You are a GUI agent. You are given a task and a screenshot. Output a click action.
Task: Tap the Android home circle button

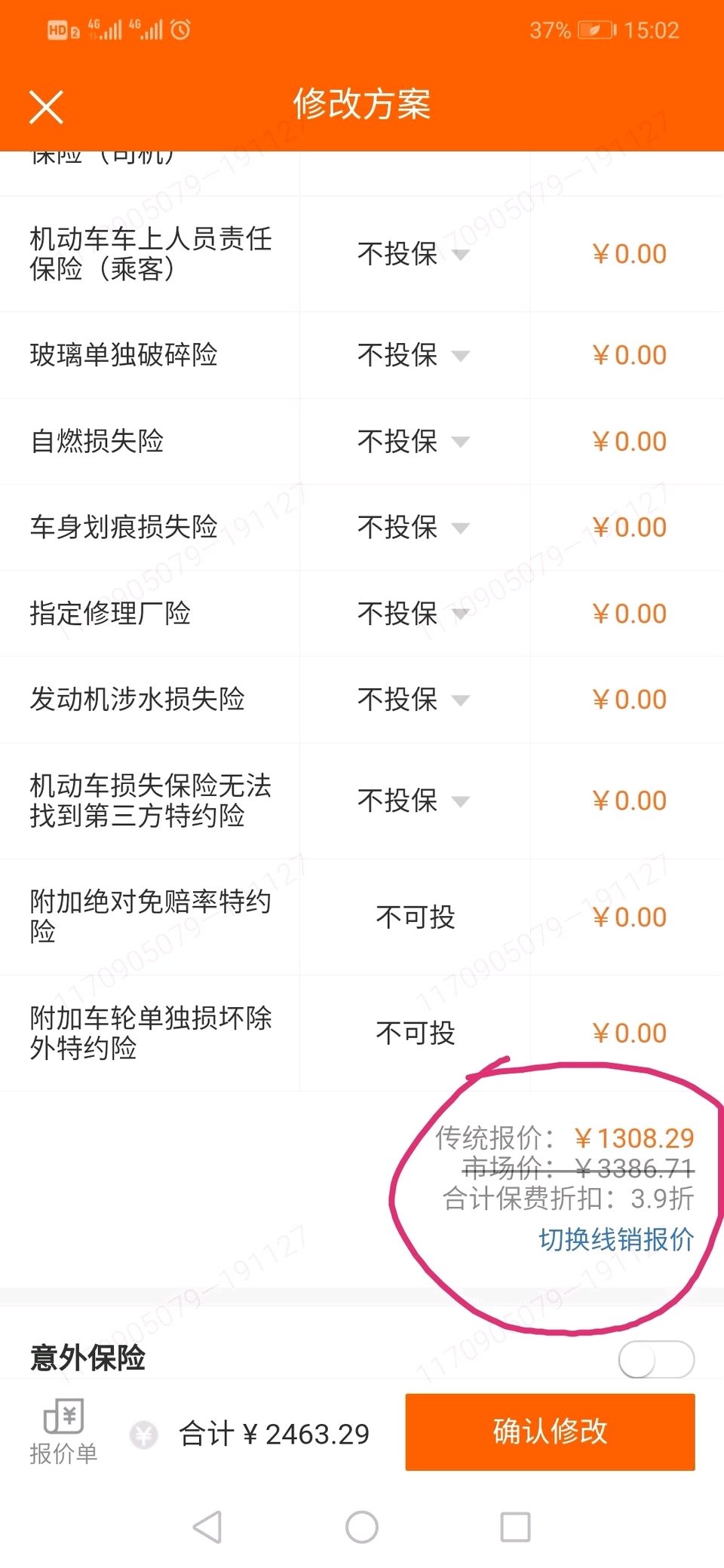tap(362, 1527)
